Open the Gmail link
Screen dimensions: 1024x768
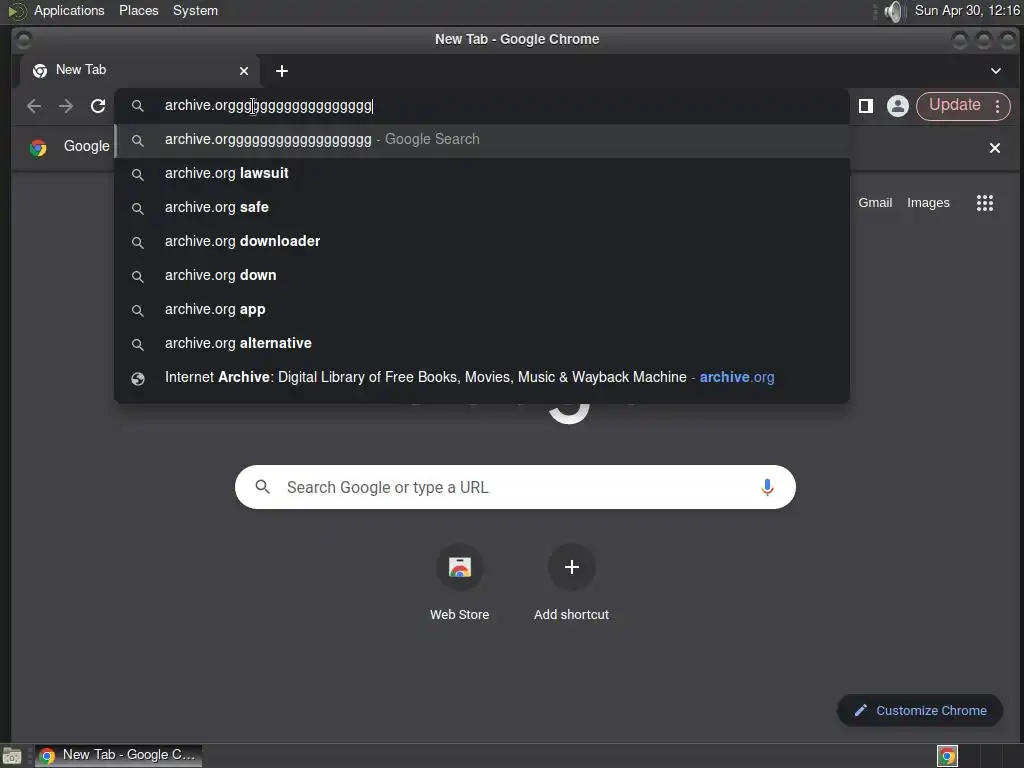coord(875,203)
